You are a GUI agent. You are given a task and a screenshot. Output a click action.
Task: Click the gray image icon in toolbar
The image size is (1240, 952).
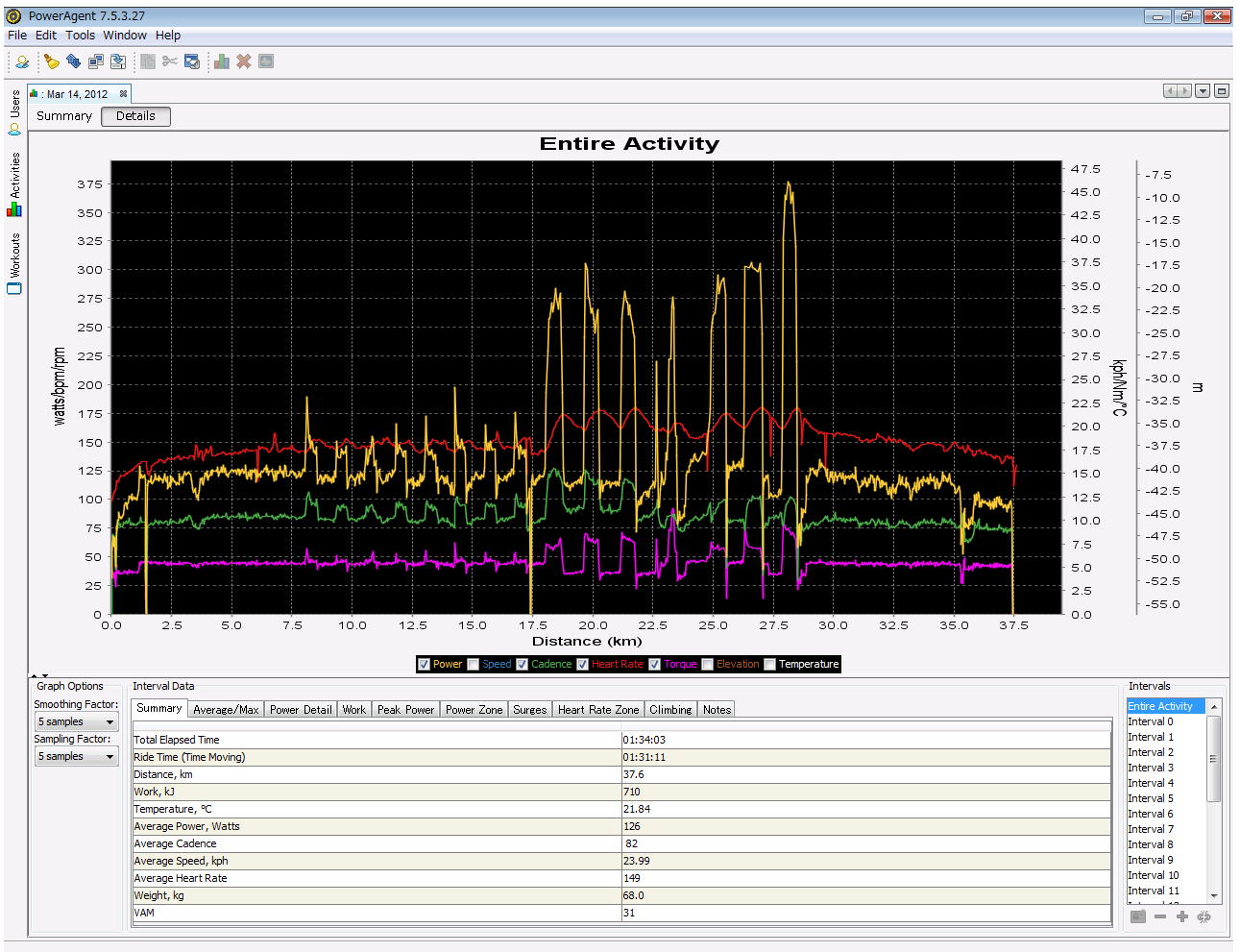[266, 61]
